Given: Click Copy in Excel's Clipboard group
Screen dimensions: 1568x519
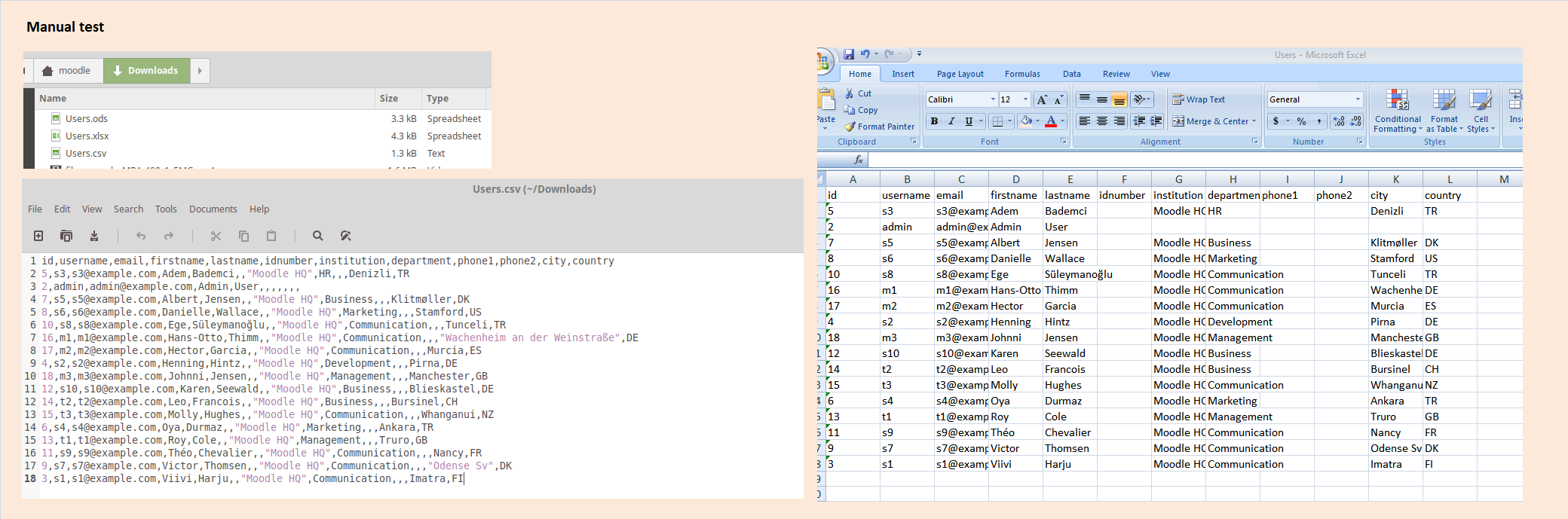Looking at the screenshot, I should click(861, 110).
